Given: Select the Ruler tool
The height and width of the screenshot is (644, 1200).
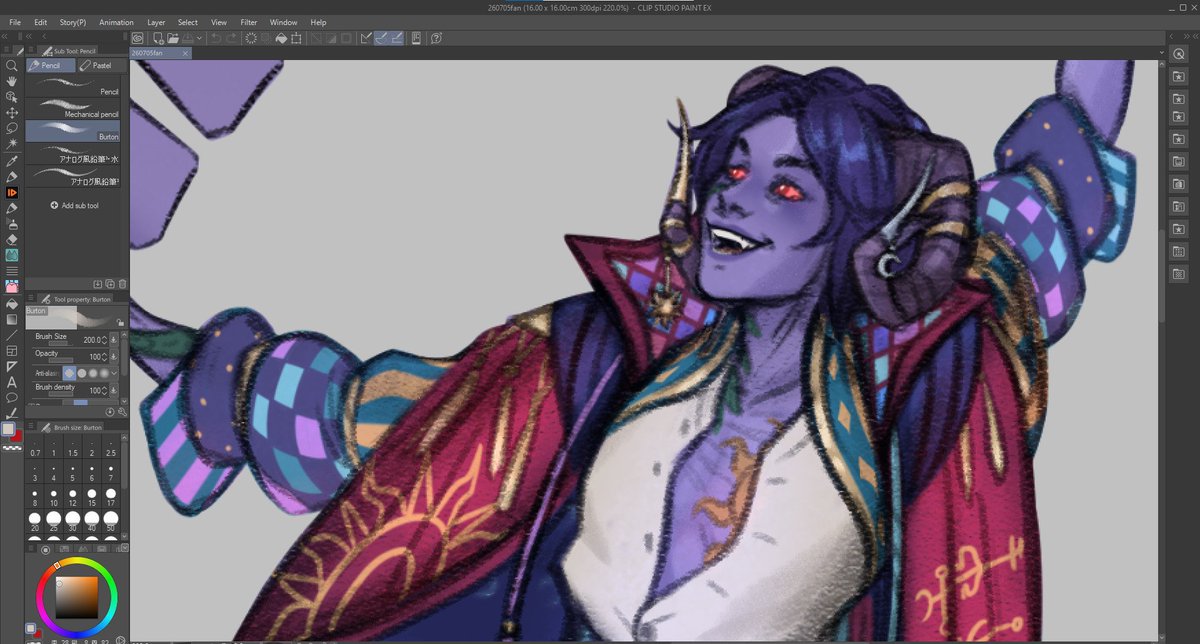Looking at the screenshot, I should pos(12,366).
